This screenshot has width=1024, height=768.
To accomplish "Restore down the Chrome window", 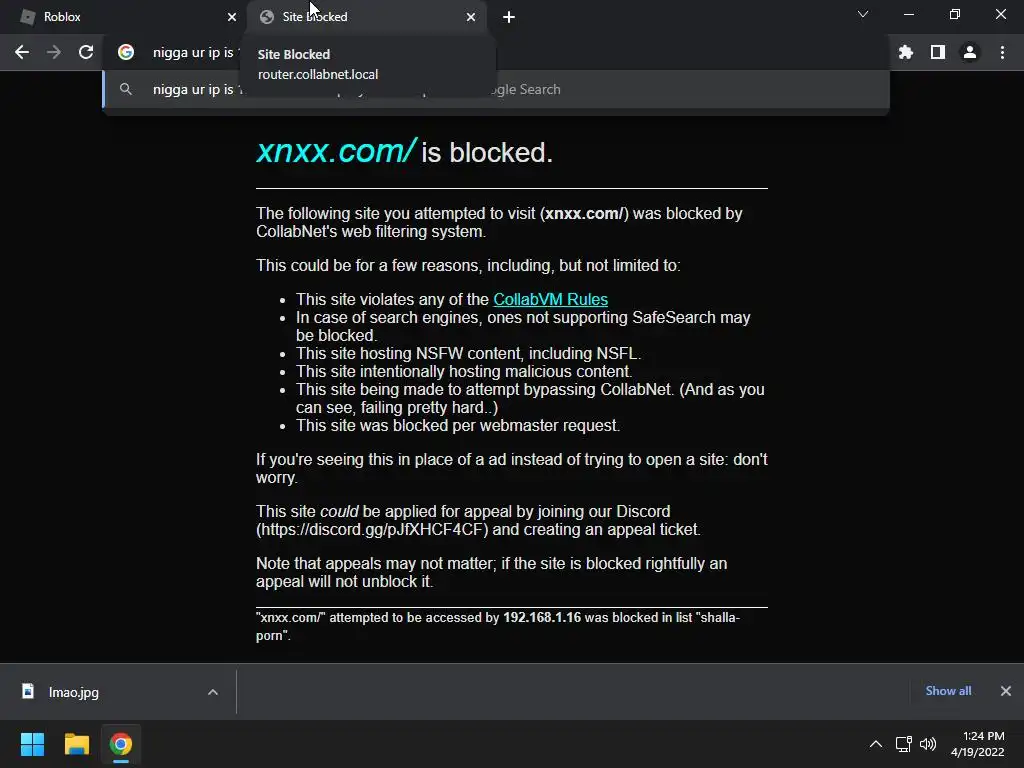I will pyautogui.click(x=955, y=14).
